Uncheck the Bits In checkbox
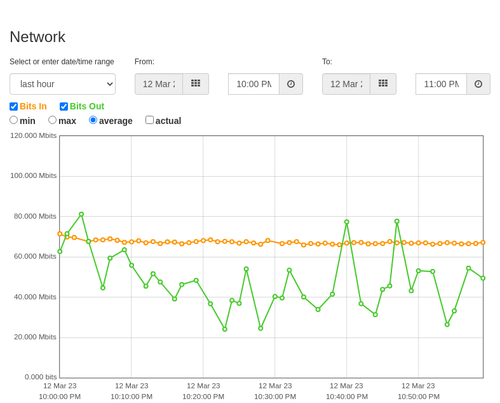The width and height of the screenshot is (500, 403). 14,106
